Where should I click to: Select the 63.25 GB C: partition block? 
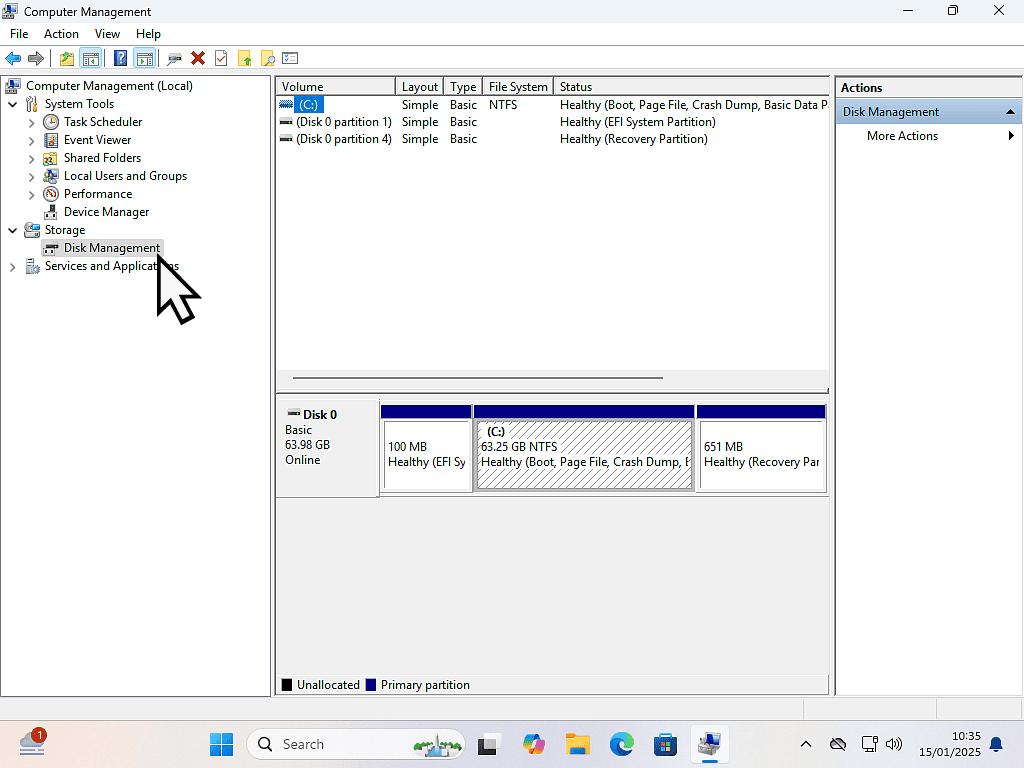pos(584,455)
